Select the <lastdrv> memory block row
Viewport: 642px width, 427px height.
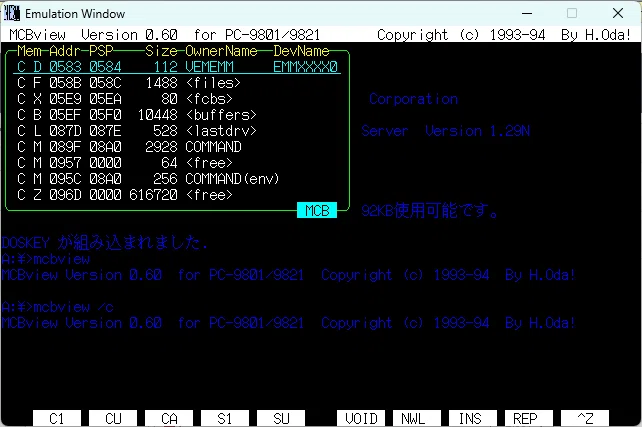[x=177, y=131]
